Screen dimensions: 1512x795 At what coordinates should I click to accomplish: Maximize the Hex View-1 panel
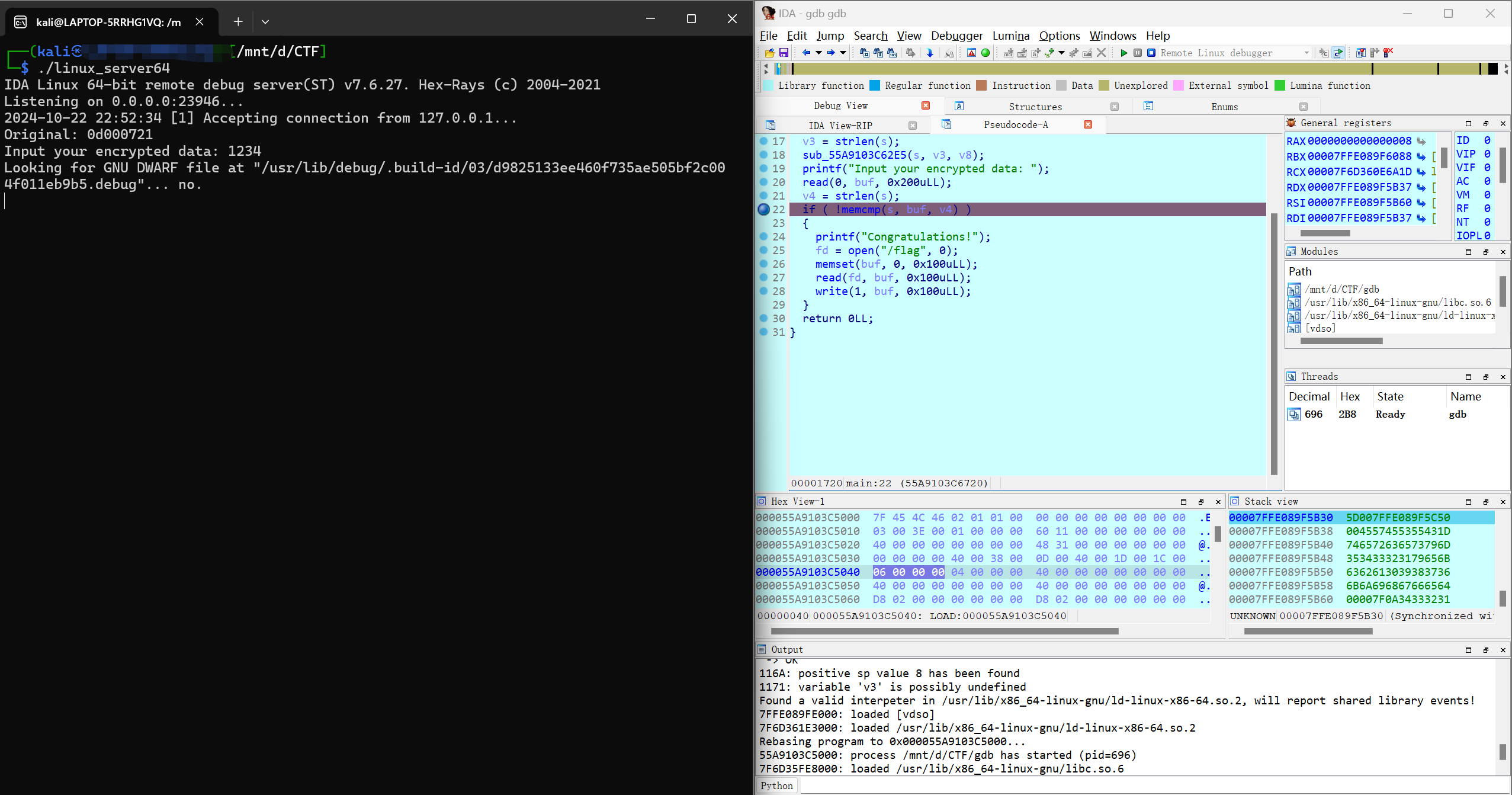pos(1183,502)
